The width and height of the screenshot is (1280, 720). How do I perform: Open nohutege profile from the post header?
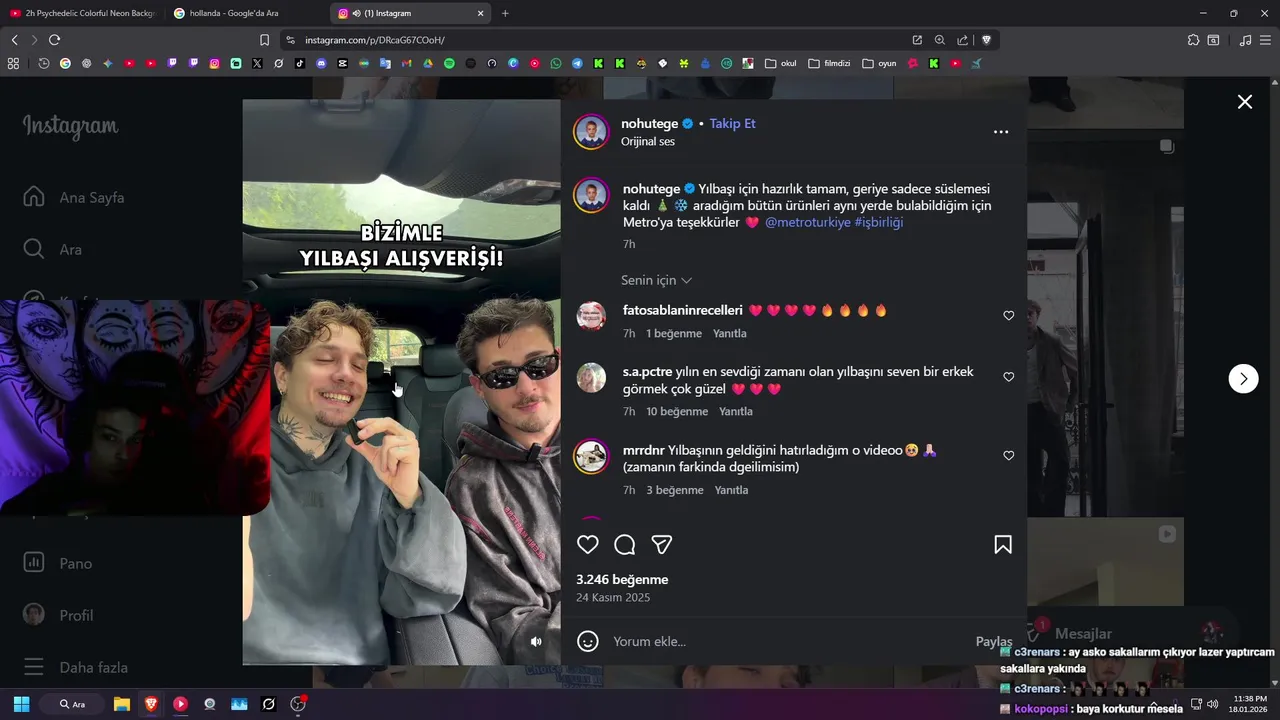coord(649,123)
